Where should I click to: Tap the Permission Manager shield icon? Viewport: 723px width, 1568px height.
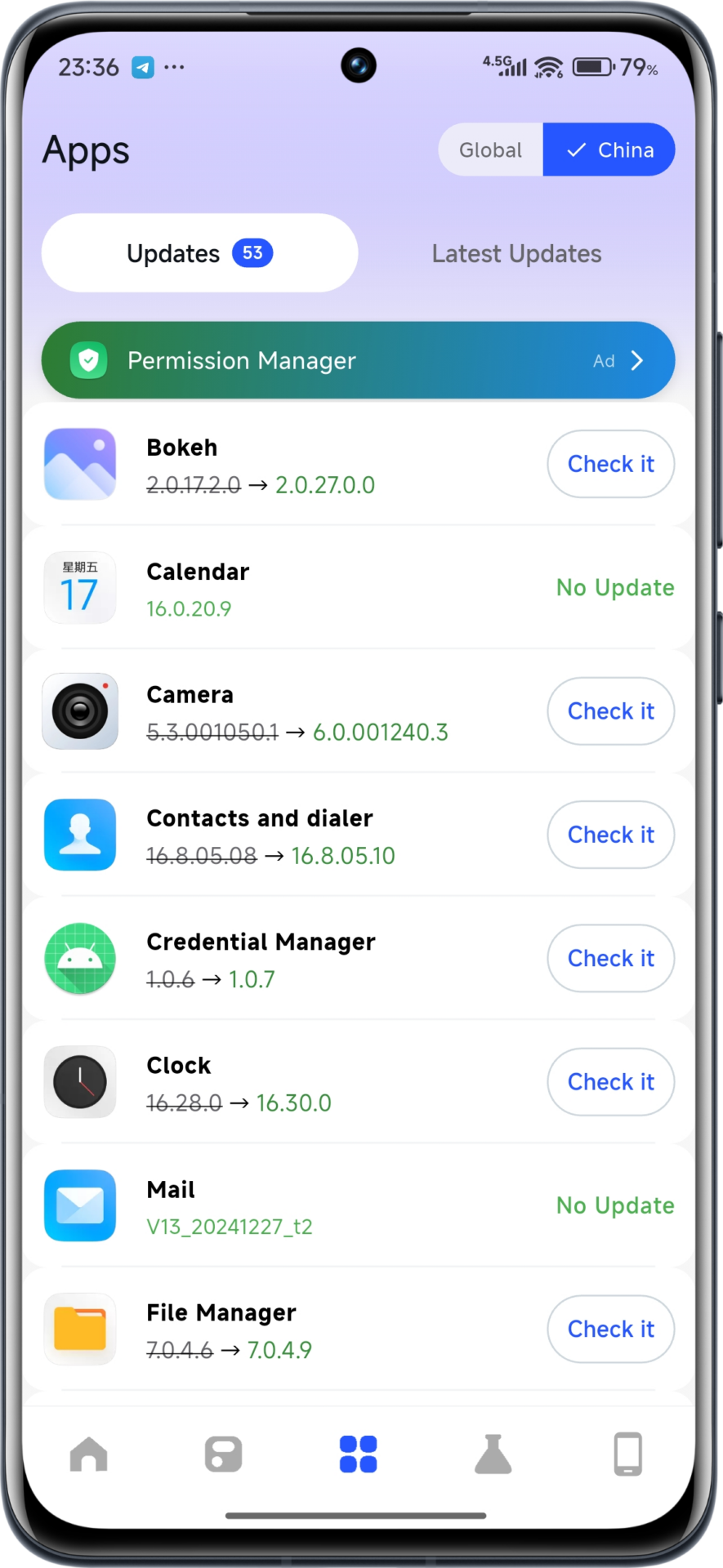(x=89, y=360)
